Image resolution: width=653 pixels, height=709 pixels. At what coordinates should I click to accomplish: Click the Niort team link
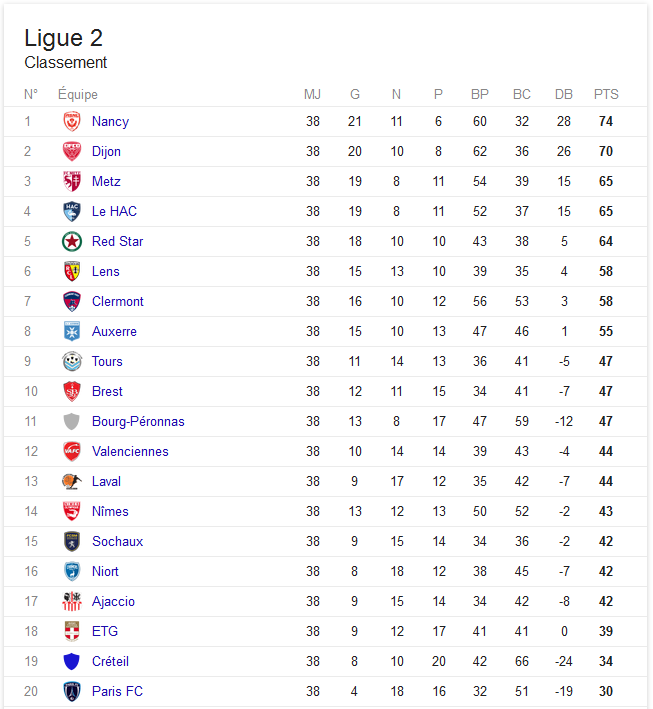click(105, 572)
